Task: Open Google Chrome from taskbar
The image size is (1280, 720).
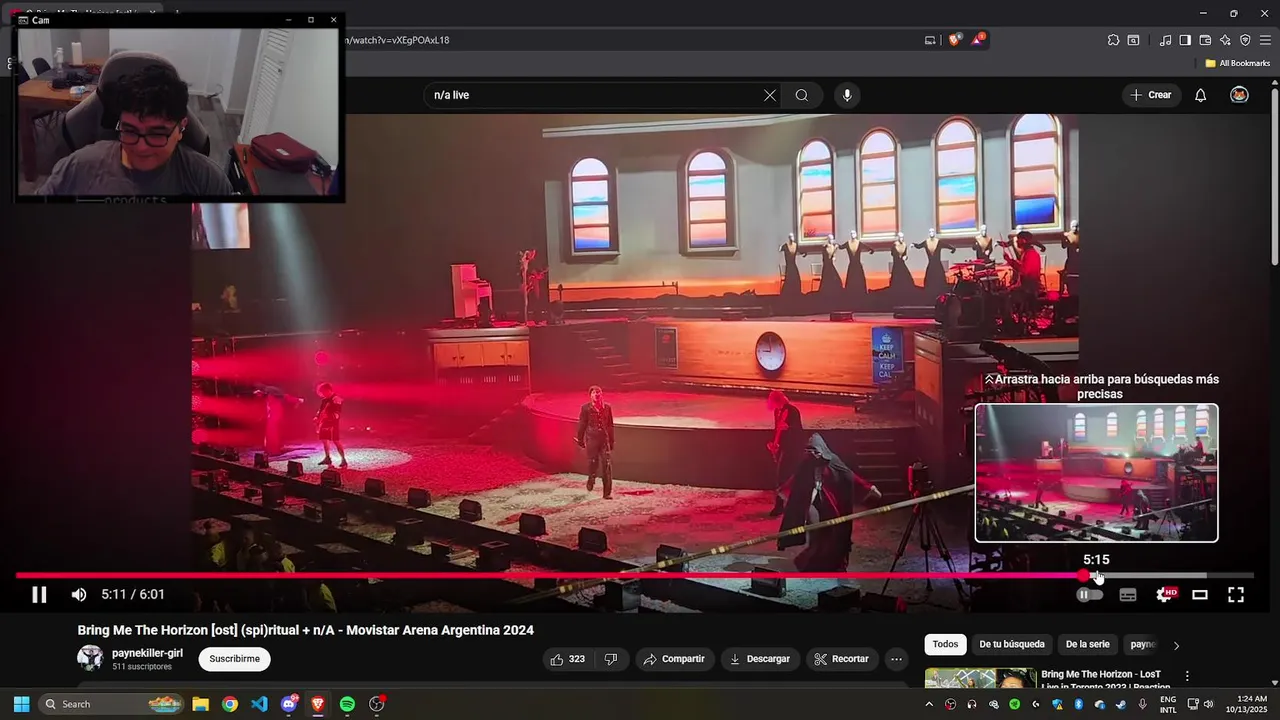Action: pyautogui.click(x=230, y=704)
